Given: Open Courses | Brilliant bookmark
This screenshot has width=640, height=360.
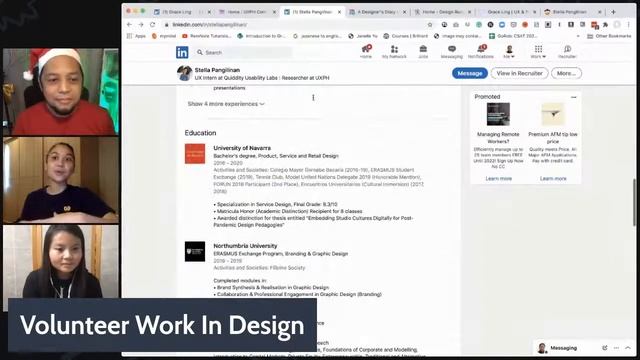Looking at the screenshot, I should (x=406, y=36).
